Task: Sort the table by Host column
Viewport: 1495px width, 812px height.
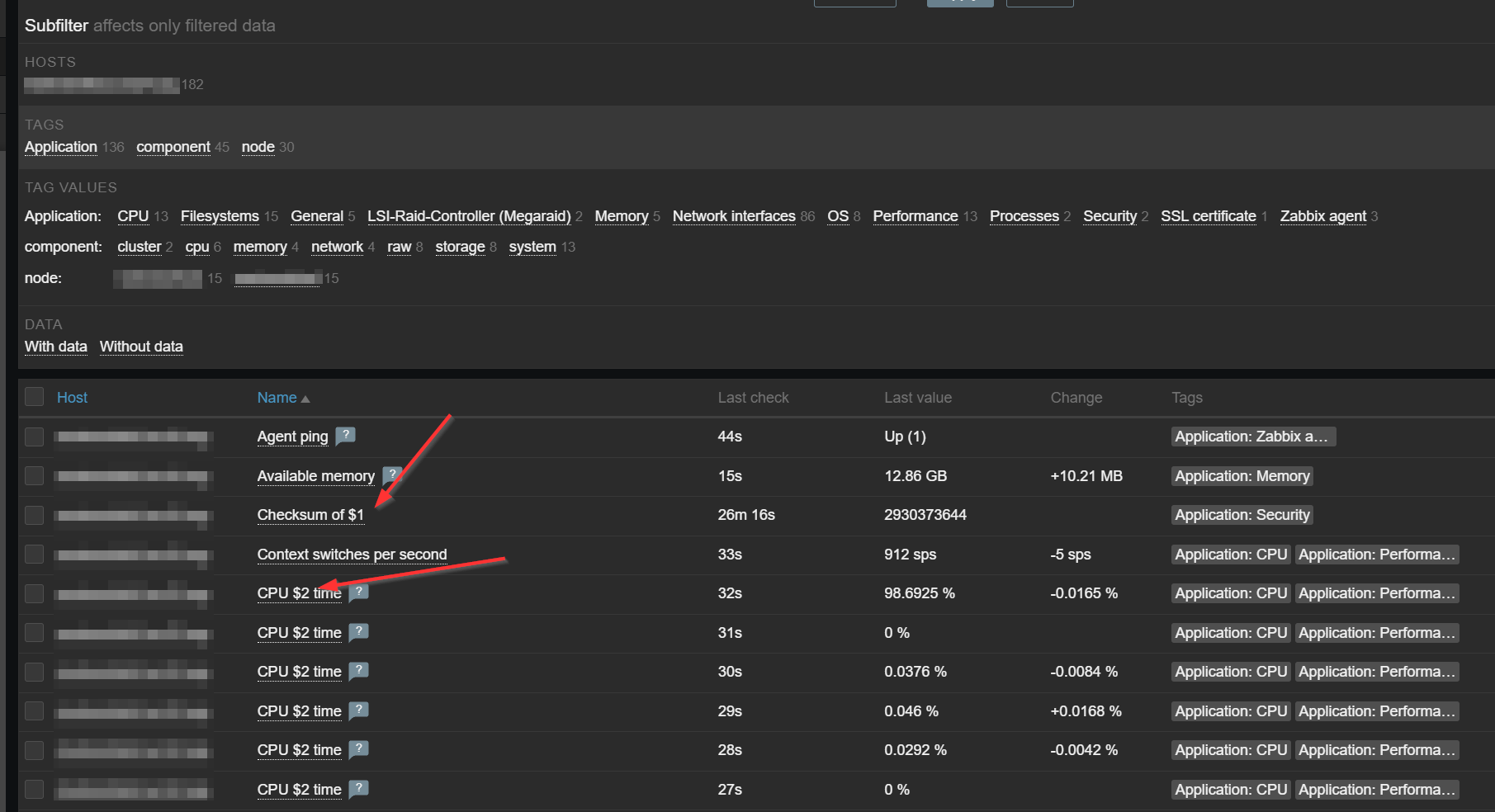Action: point(72,398)
